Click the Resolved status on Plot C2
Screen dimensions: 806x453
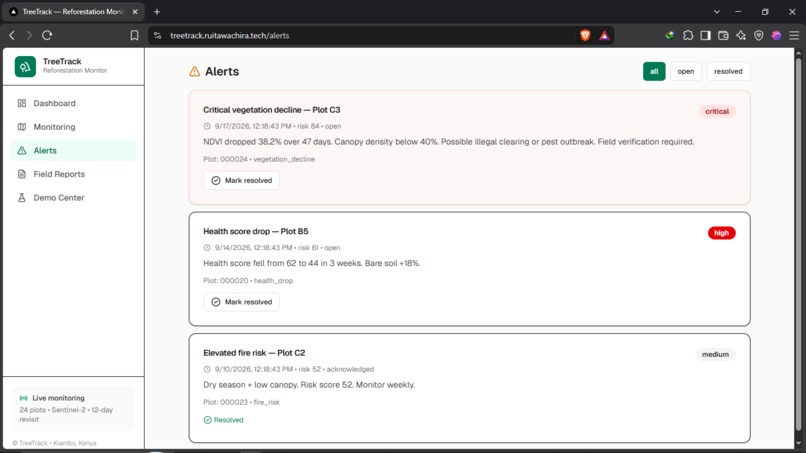[x=224, y=420]
